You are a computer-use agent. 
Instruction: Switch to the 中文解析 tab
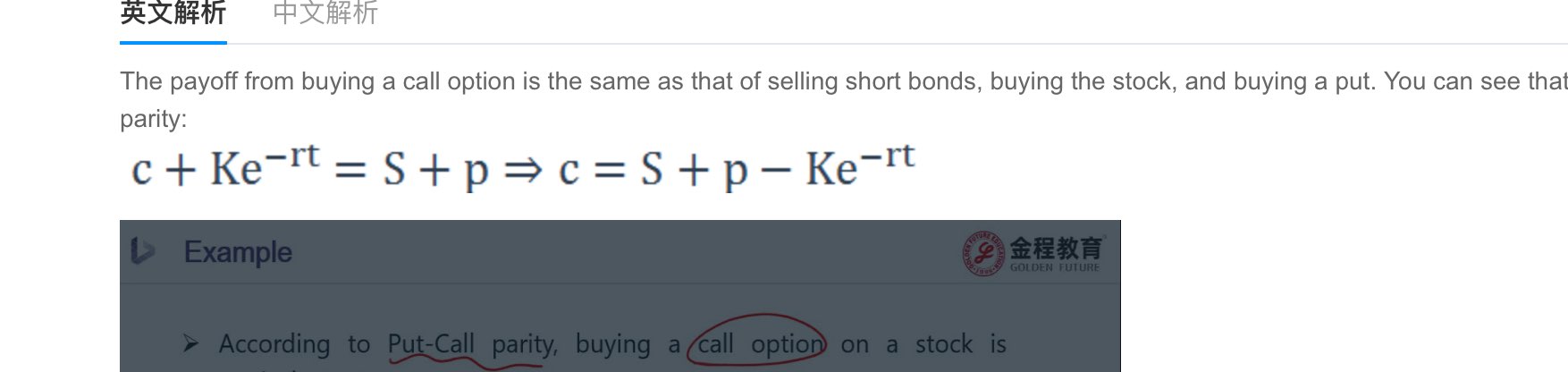click(x=325, y=14)
